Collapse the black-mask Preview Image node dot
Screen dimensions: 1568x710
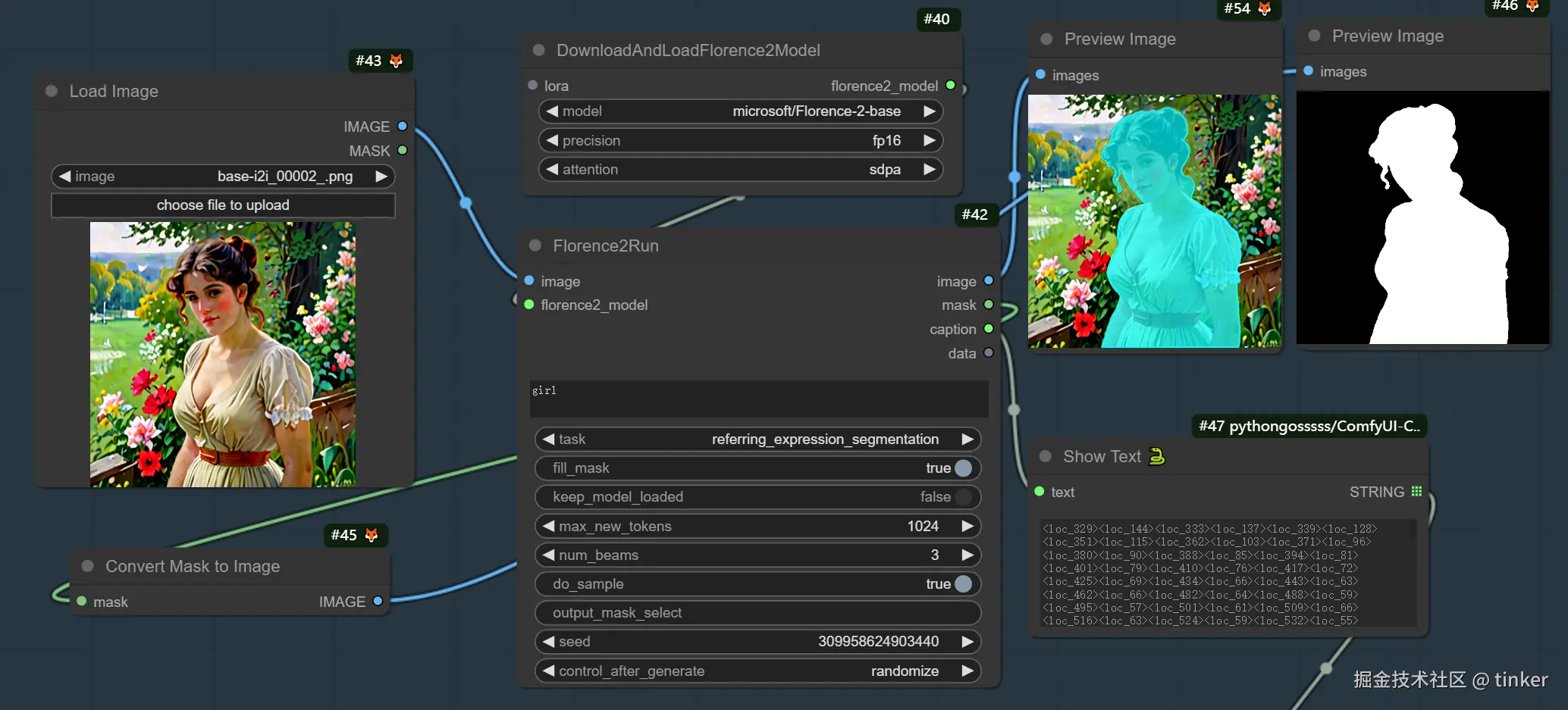[1314, 36]
